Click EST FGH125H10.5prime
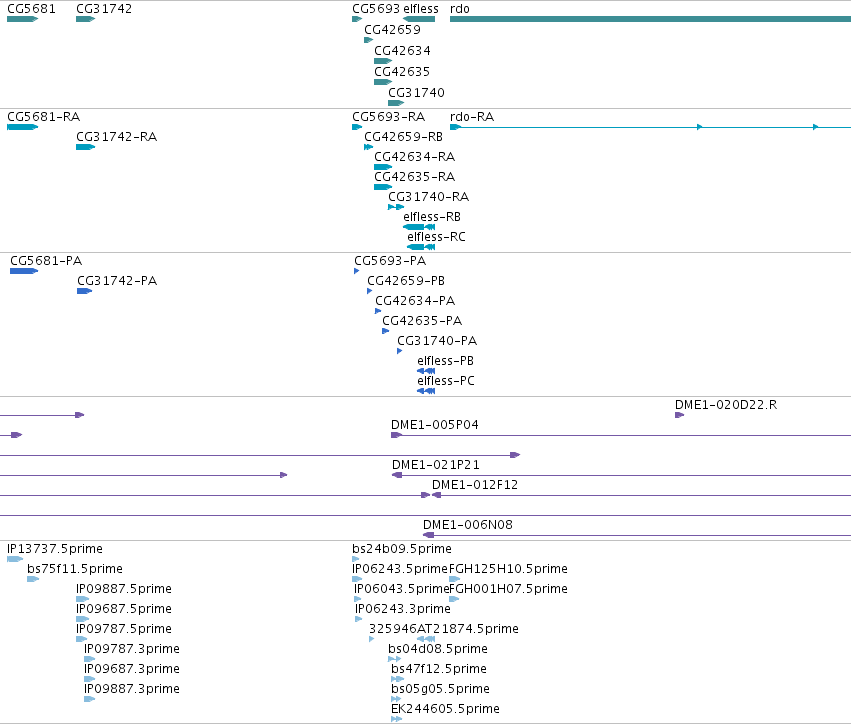This screenshot has width=851, height=724. (x=509, y=570)
